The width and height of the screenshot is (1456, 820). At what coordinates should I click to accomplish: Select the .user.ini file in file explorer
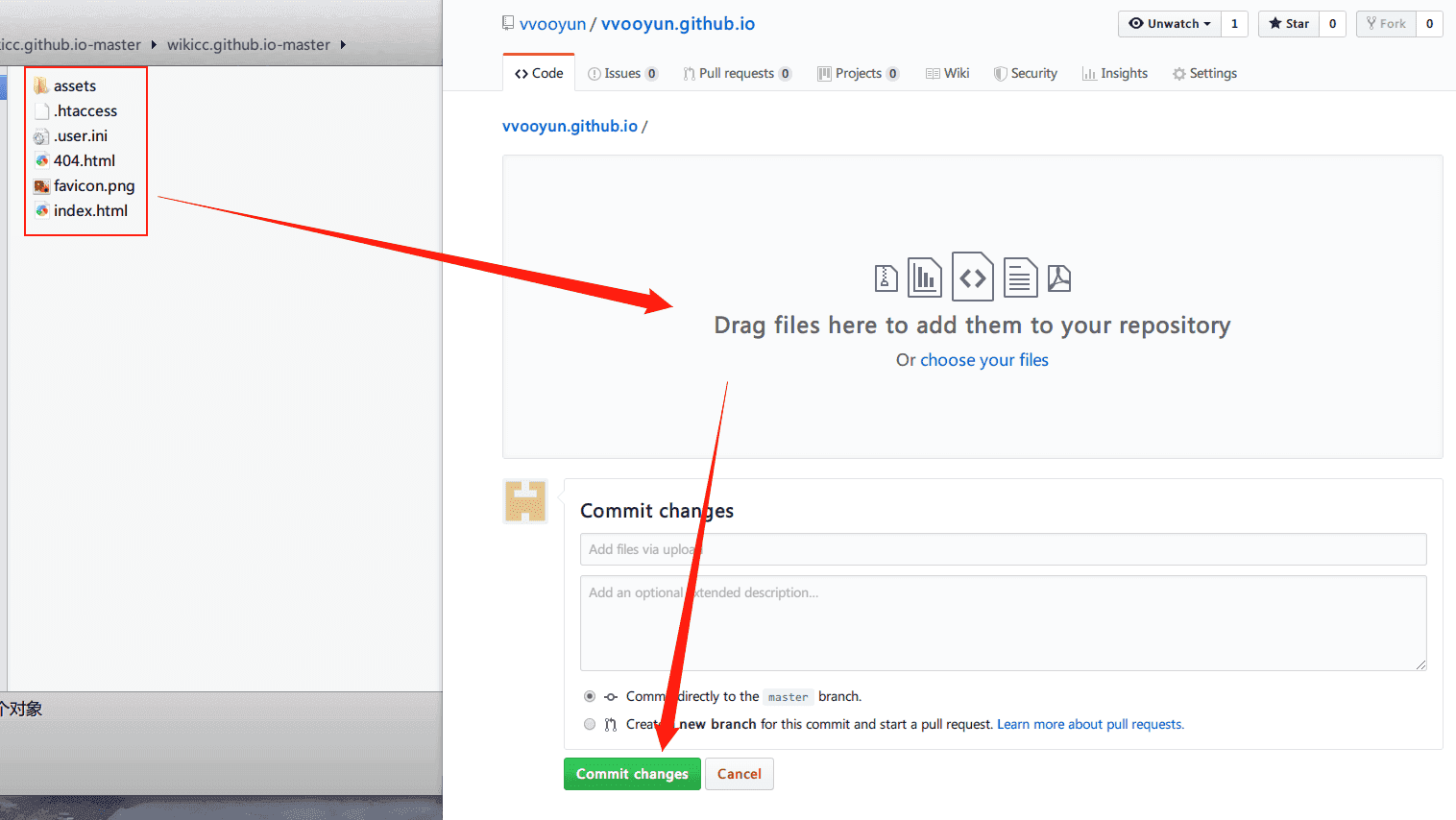click(71, 136)
